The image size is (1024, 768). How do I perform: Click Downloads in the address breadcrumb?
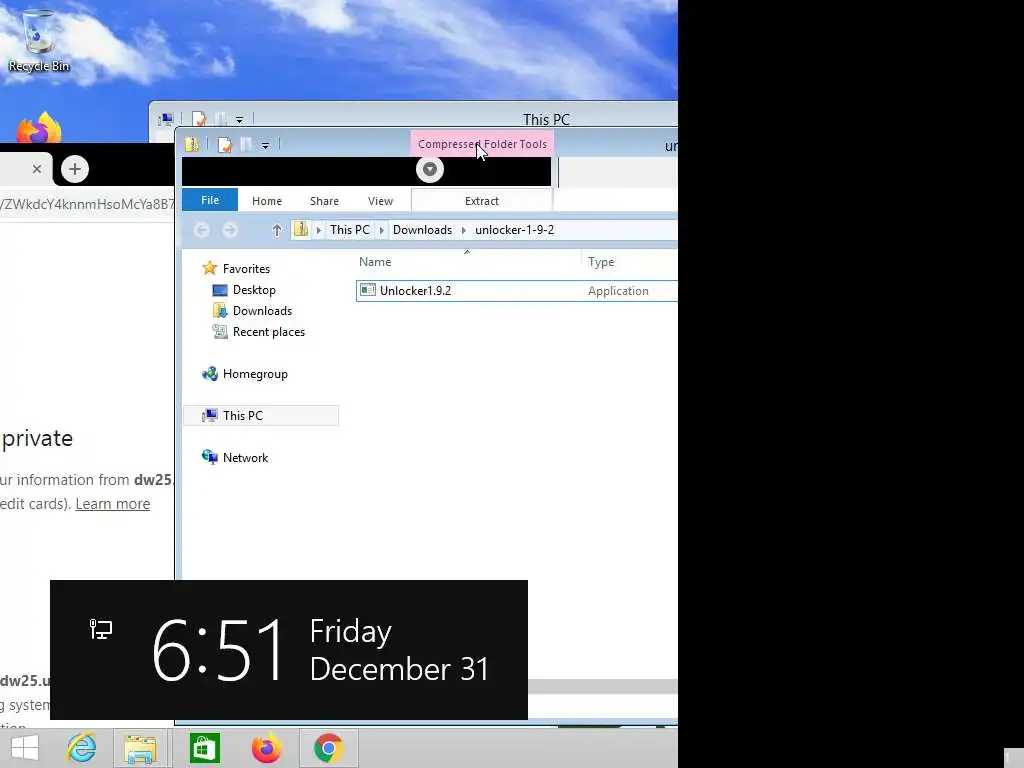423,230
